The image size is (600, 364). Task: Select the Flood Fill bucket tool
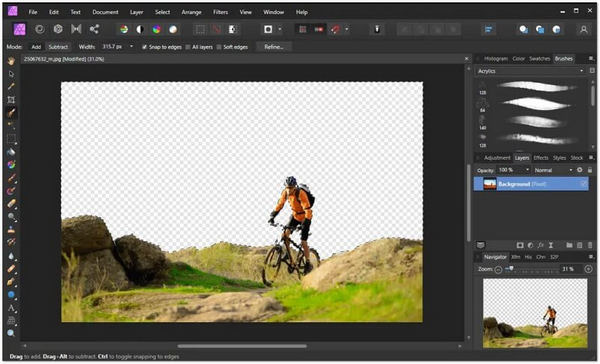[x=11, y=152]
